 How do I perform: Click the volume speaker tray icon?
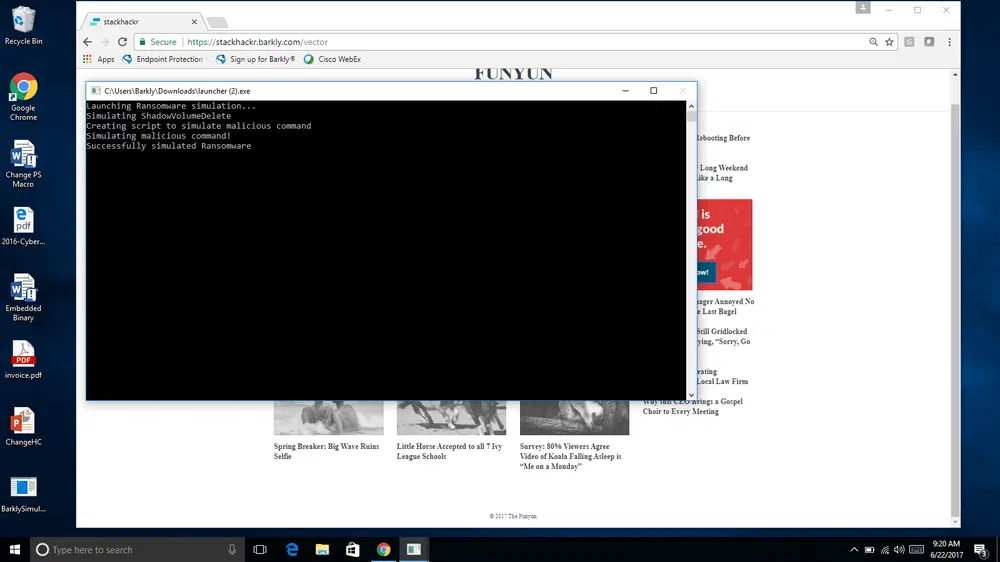click(899, 549)
